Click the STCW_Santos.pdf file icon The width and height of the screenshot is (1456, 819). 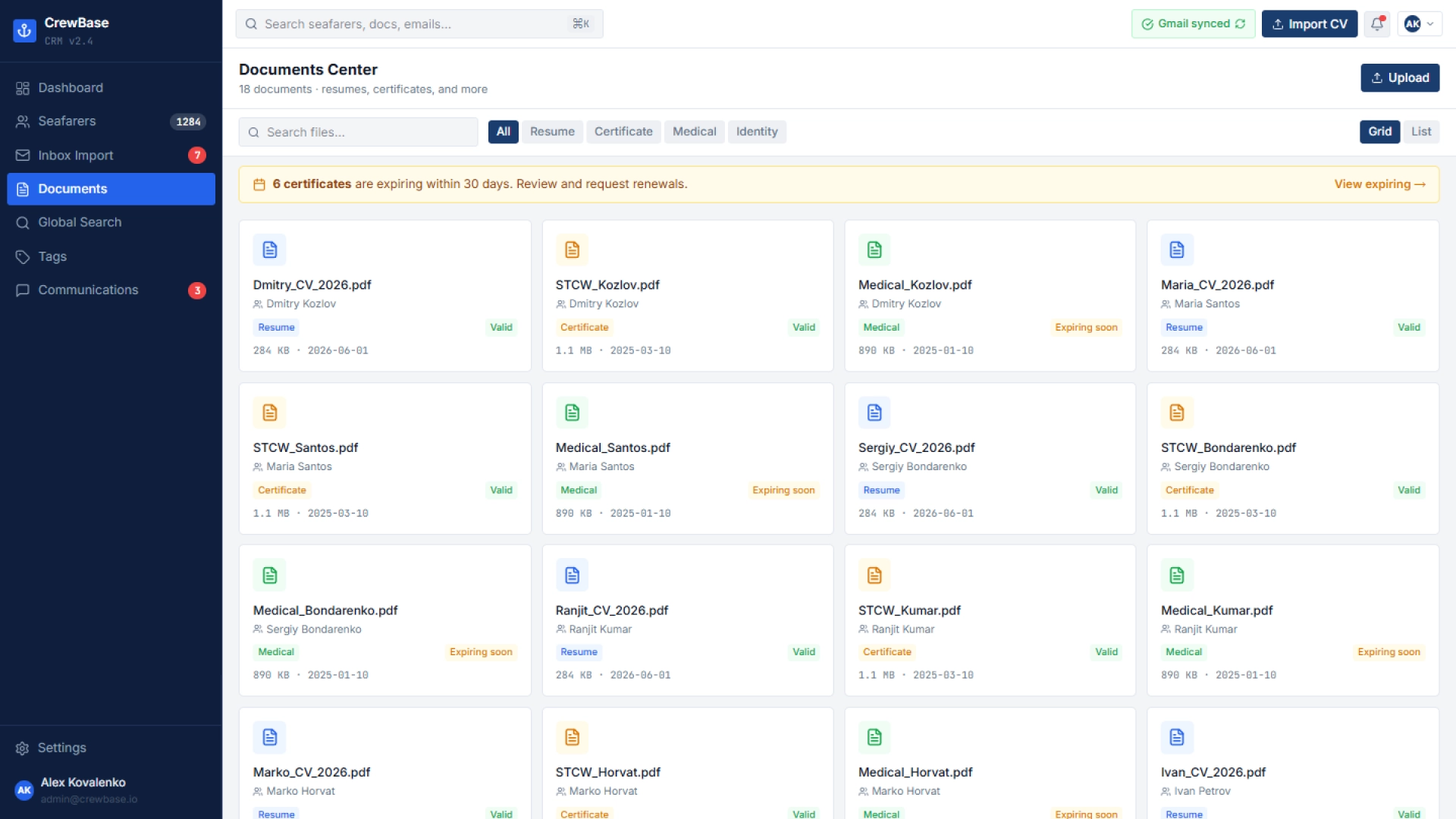(x=269, y=413)
